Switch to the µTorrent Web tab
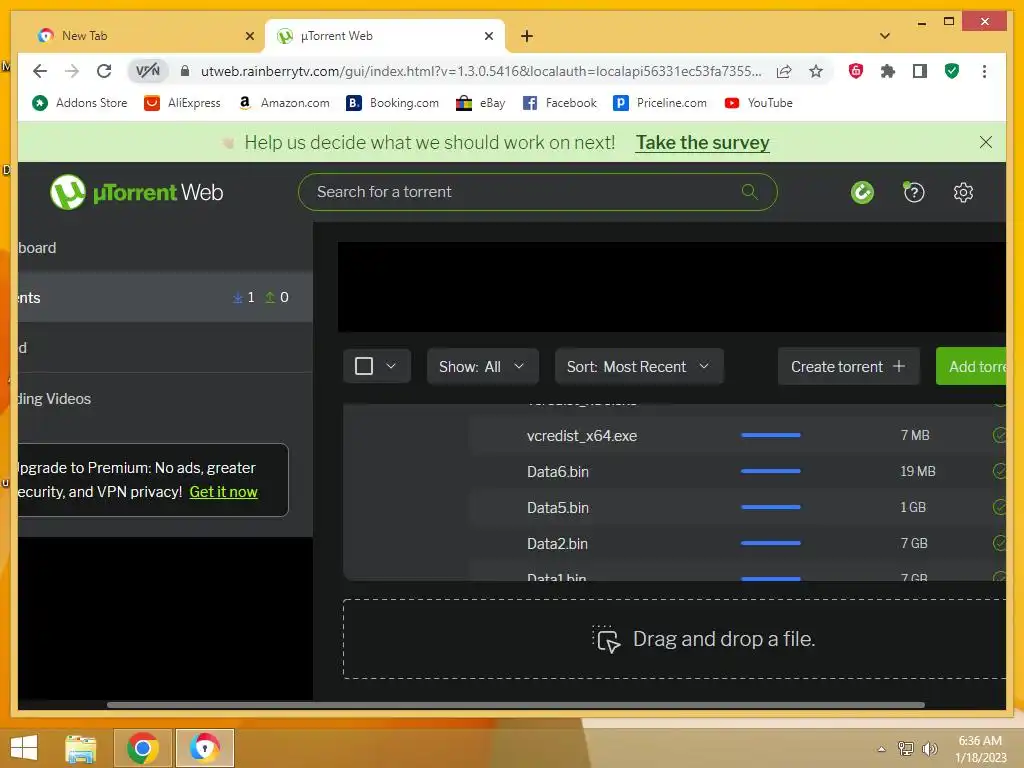The height and width of the screenshot is (768, 1024). (385, 36)
